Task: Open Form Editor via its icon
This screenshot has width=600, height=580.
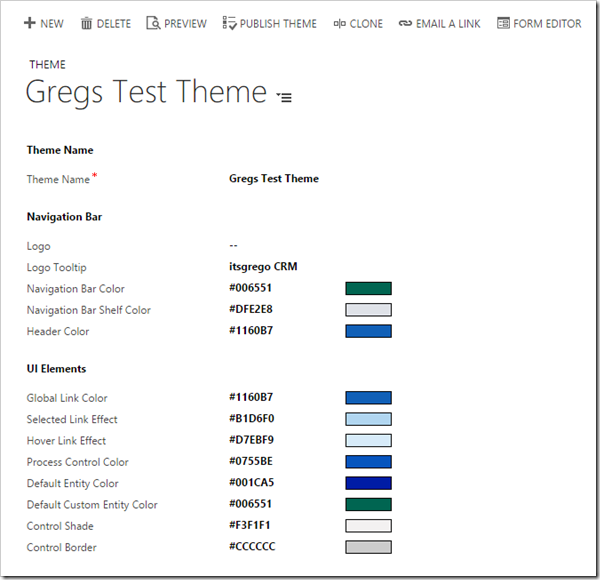Action: point(503,23)
